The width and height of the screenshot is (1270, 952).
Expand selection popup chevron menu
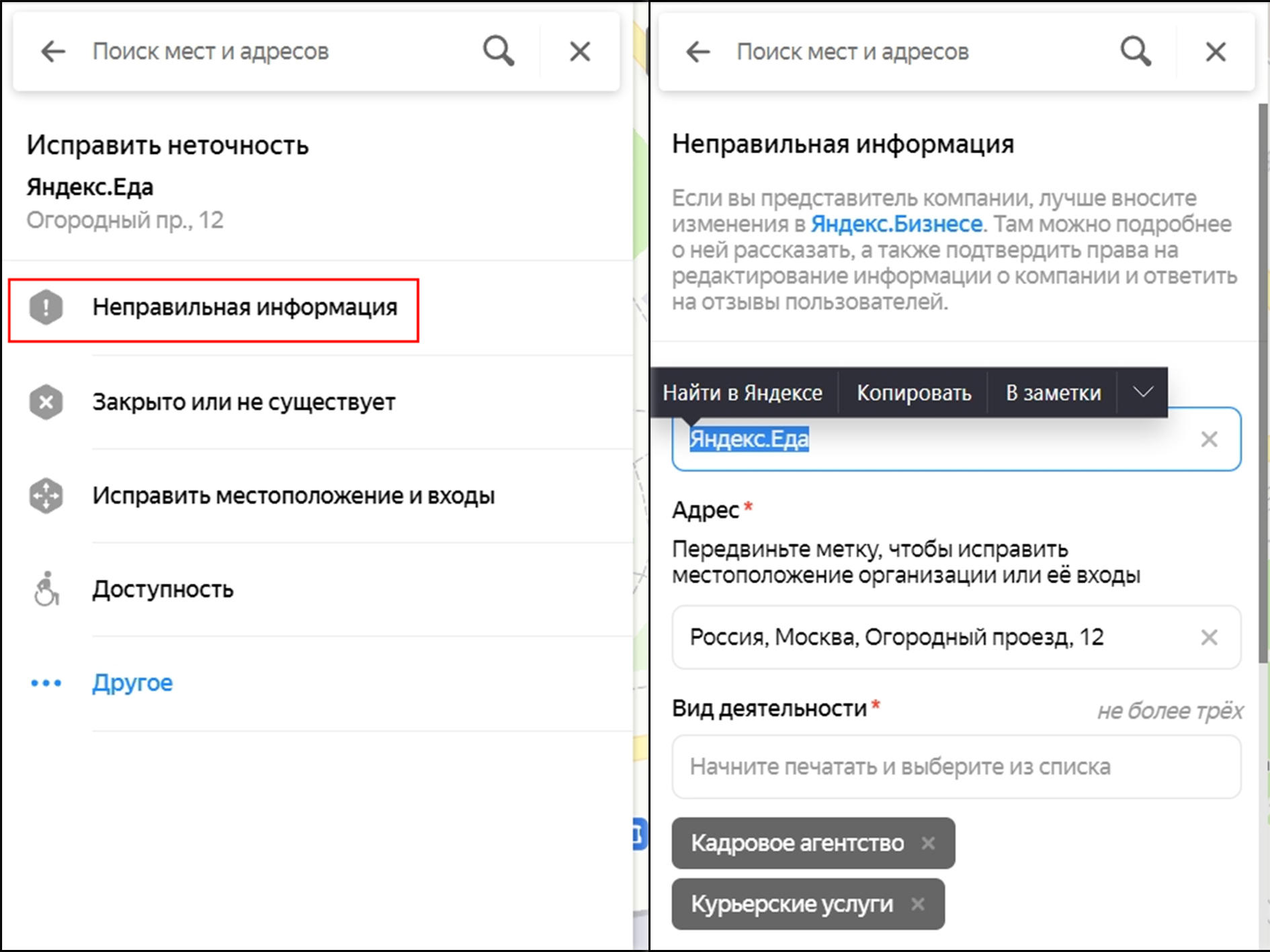pos(1143,392)
